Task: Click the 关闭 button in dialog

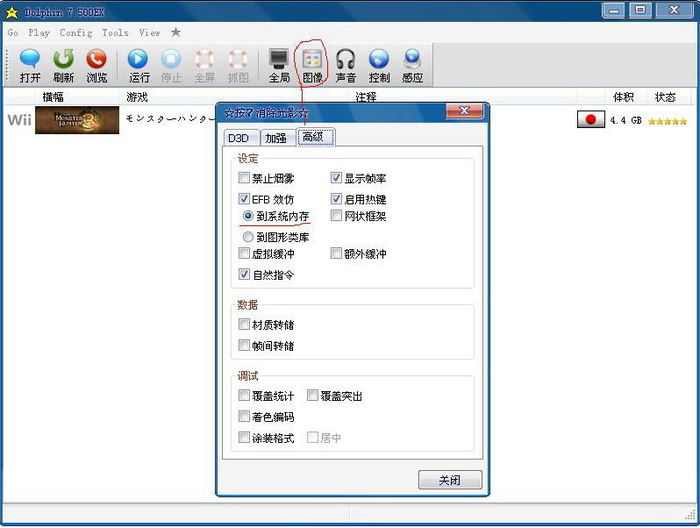Action: [450, 480]
